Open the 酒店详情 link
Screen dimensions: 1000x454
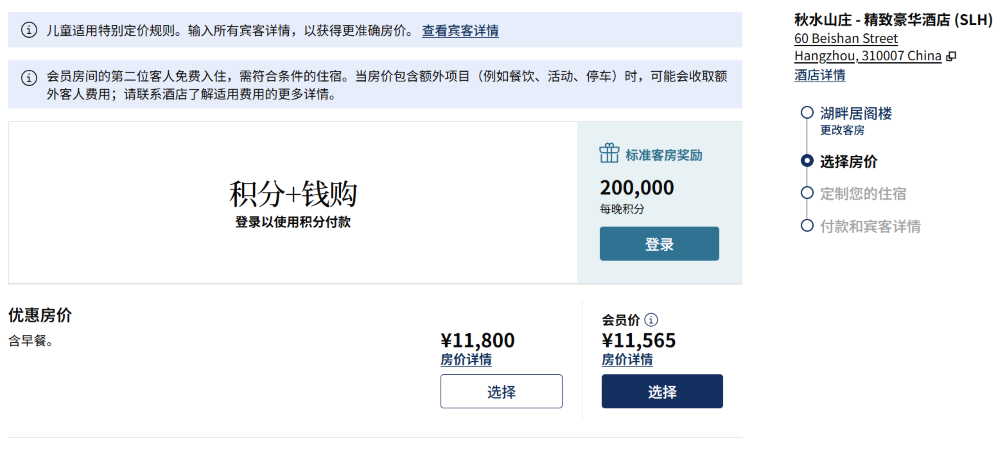tap(820, 75)
